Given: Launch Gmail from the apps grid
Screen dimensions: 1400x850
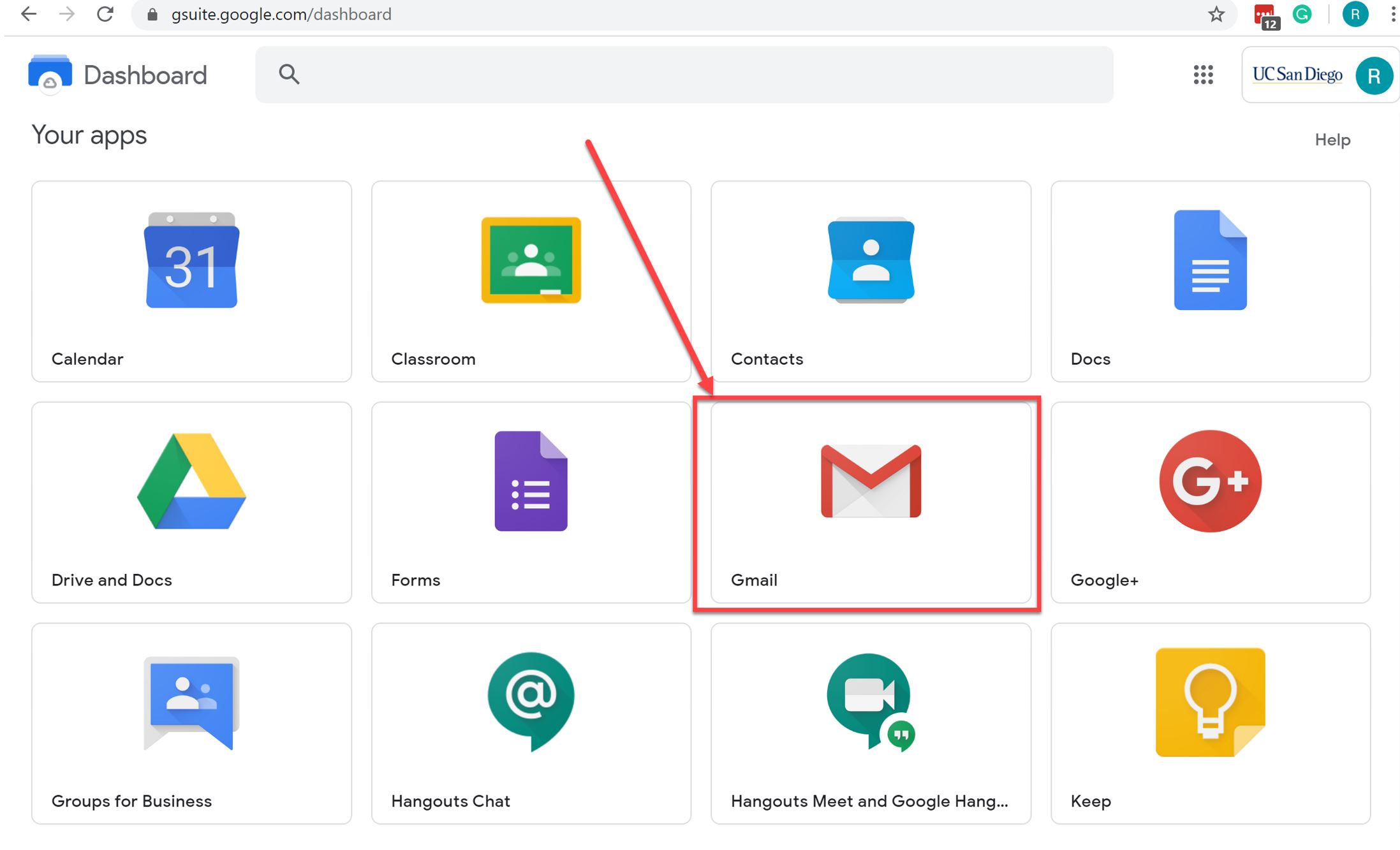Looking at the screenshot, I should (x=871, y=482).
